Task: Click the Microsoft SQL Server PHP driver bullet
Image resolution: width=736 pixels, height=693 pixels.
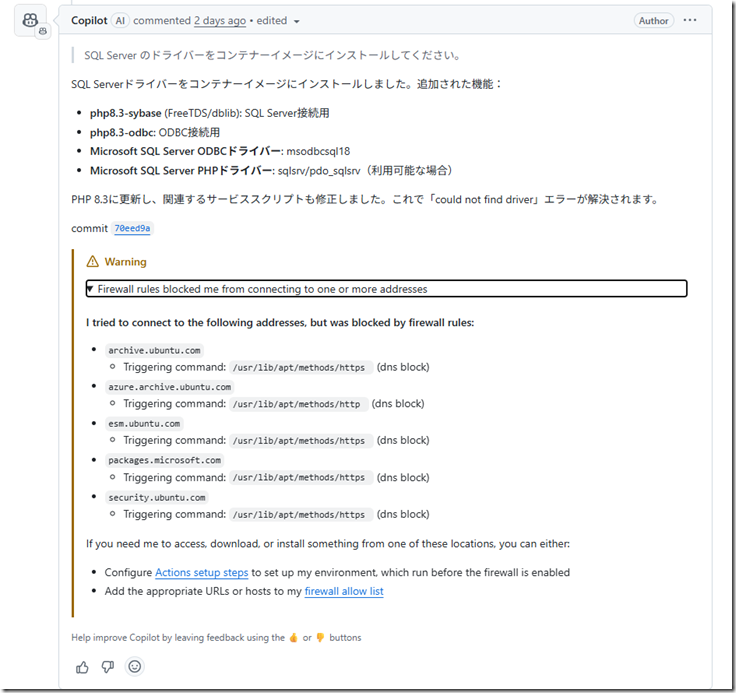Action: 271,170
